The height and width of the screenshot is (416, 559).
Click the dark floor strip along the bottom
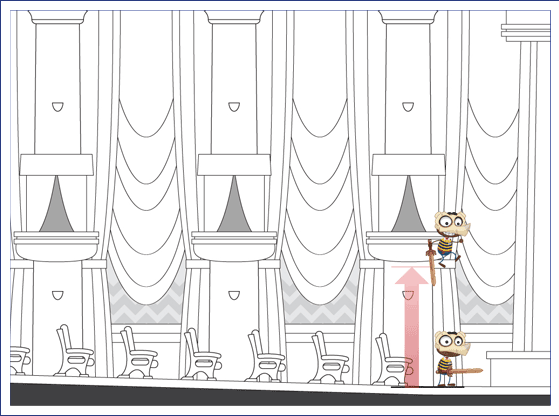[280, 396]
